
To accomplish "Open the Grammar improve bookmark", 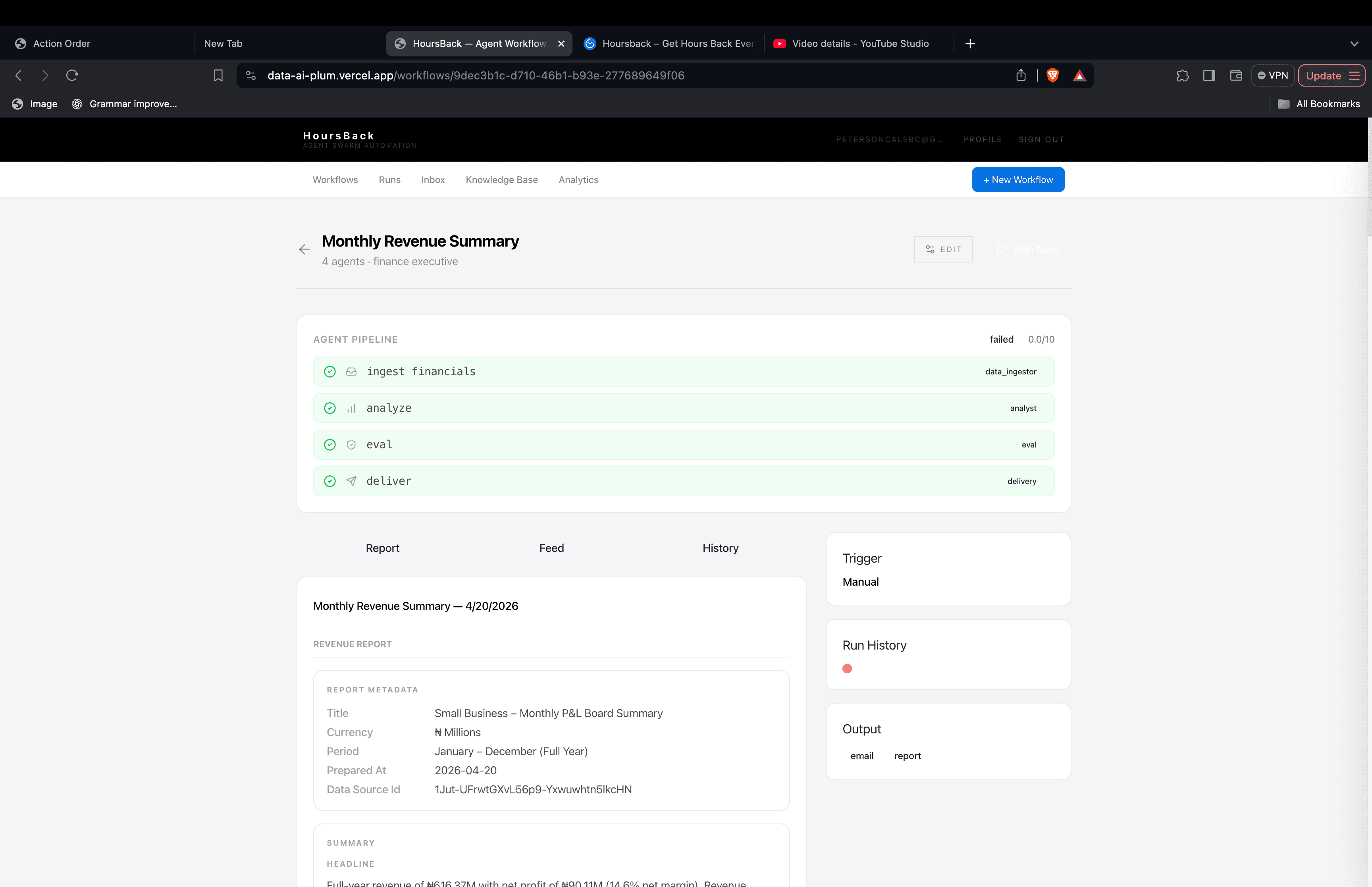I will [x=124, y=104].
